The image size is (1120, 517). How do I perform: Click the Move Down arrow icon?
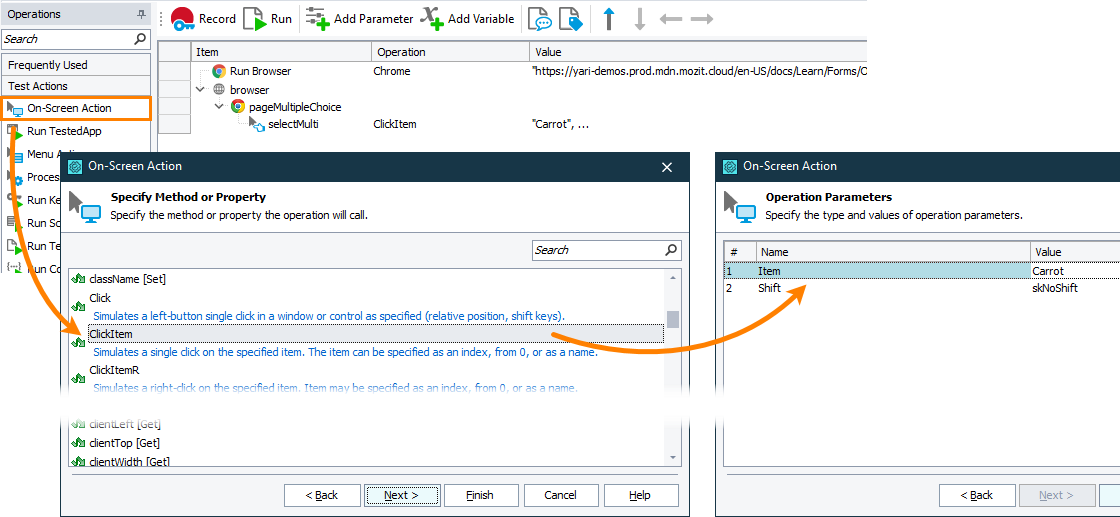coord(640,18)
